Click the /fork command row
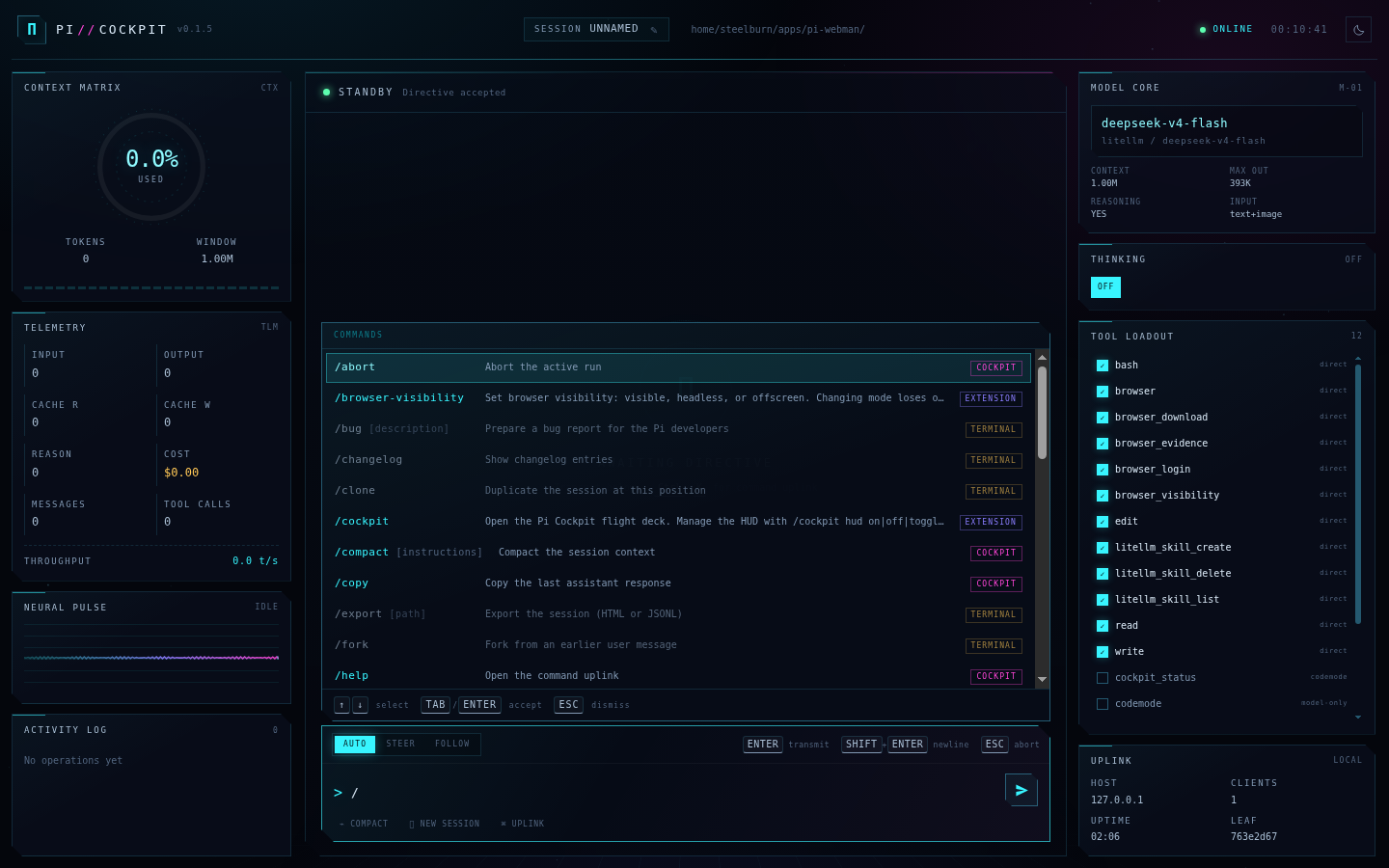This screenshot has height=868, width=1389. coord(678,645)
